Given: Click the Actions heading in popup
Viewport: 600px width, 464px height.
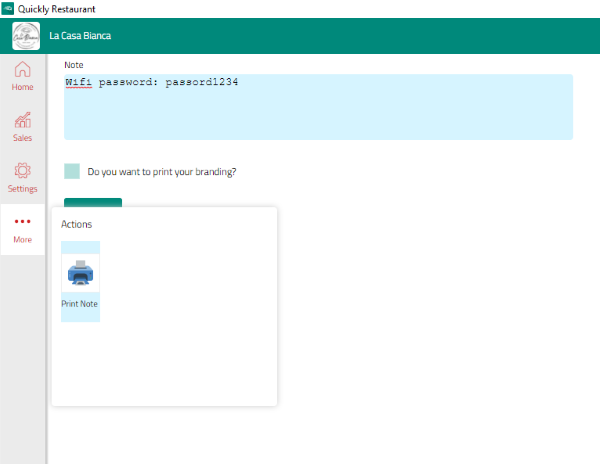Looking at the screenshot, I should tap(77, 224).
